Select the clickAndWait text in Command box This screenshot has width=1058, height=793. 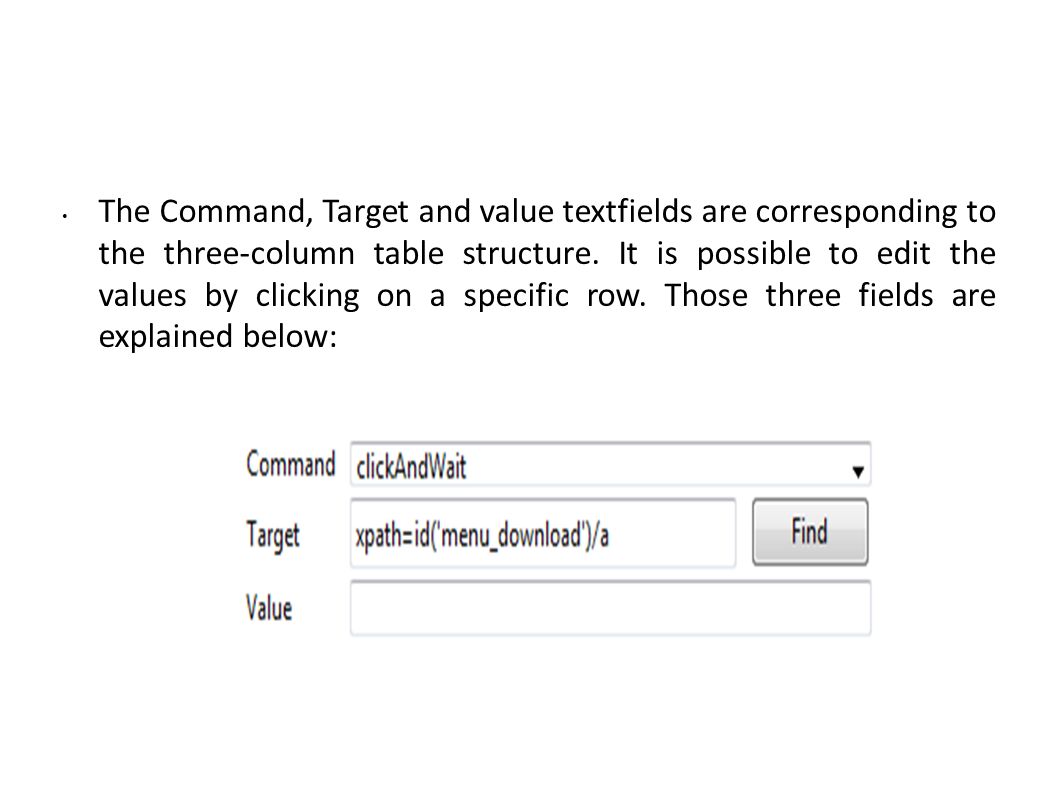pos(411,466)
